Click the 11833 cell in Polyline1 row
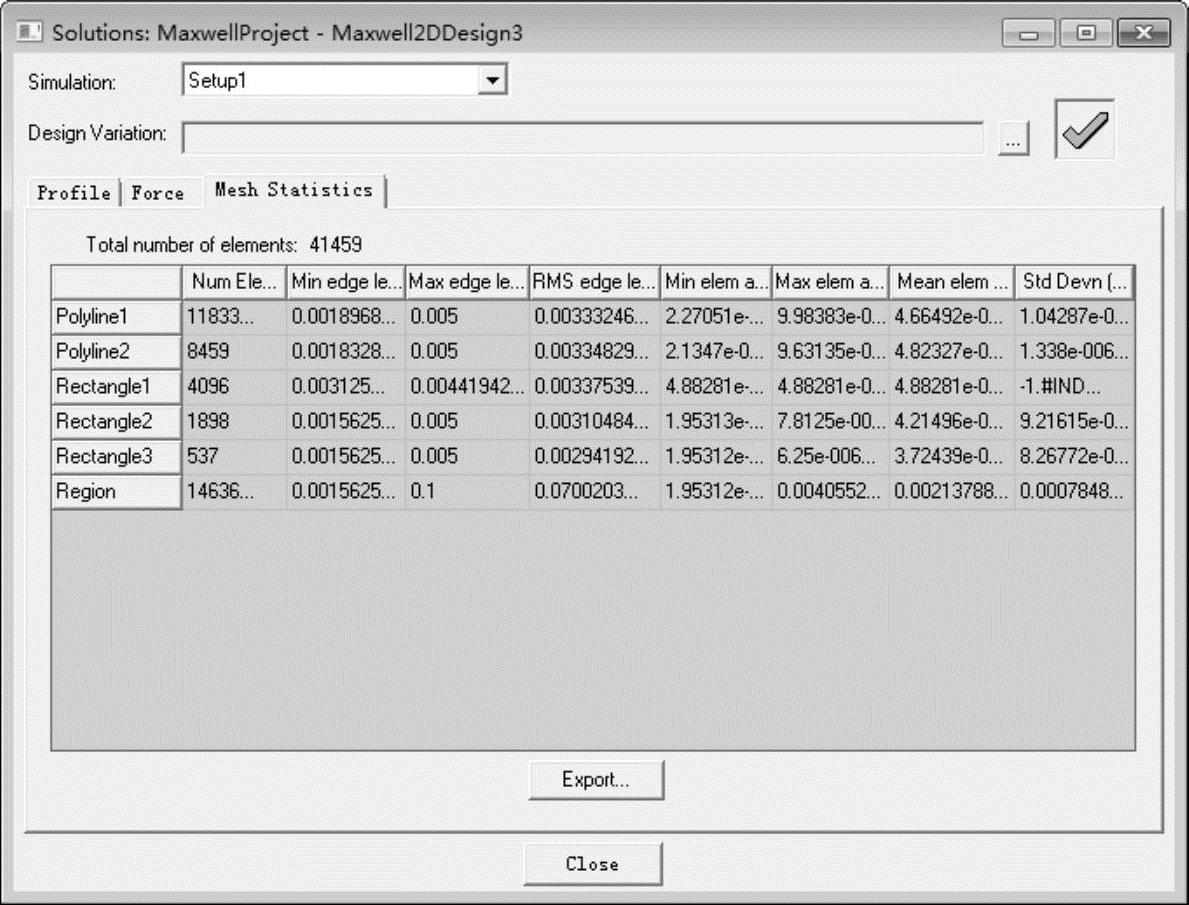The width and height of the screenshot is (1189, 905). pyautogui.click(x=234, y=317)
